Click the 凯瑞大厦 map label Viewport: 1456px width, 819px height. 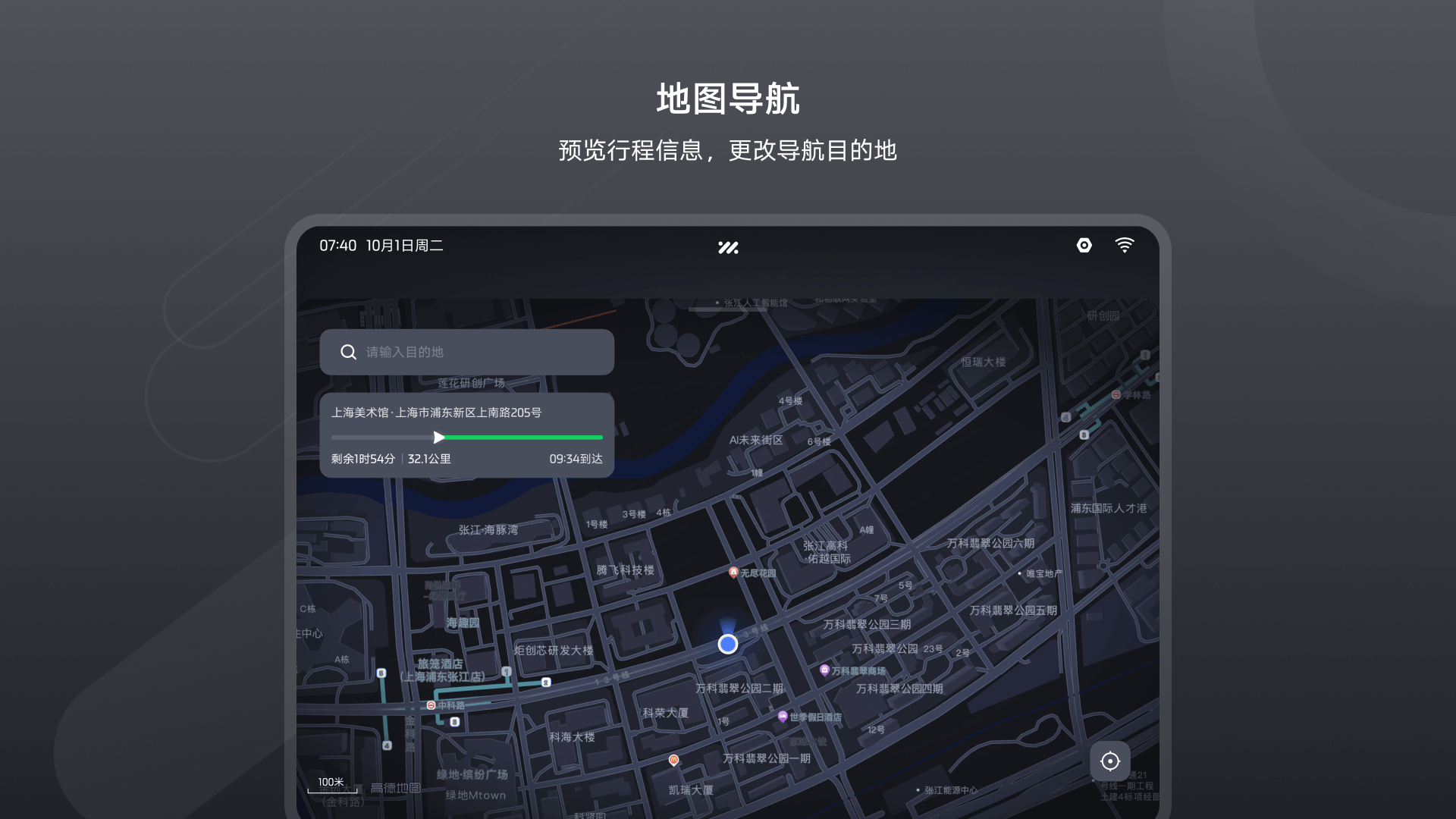point(691,790)
